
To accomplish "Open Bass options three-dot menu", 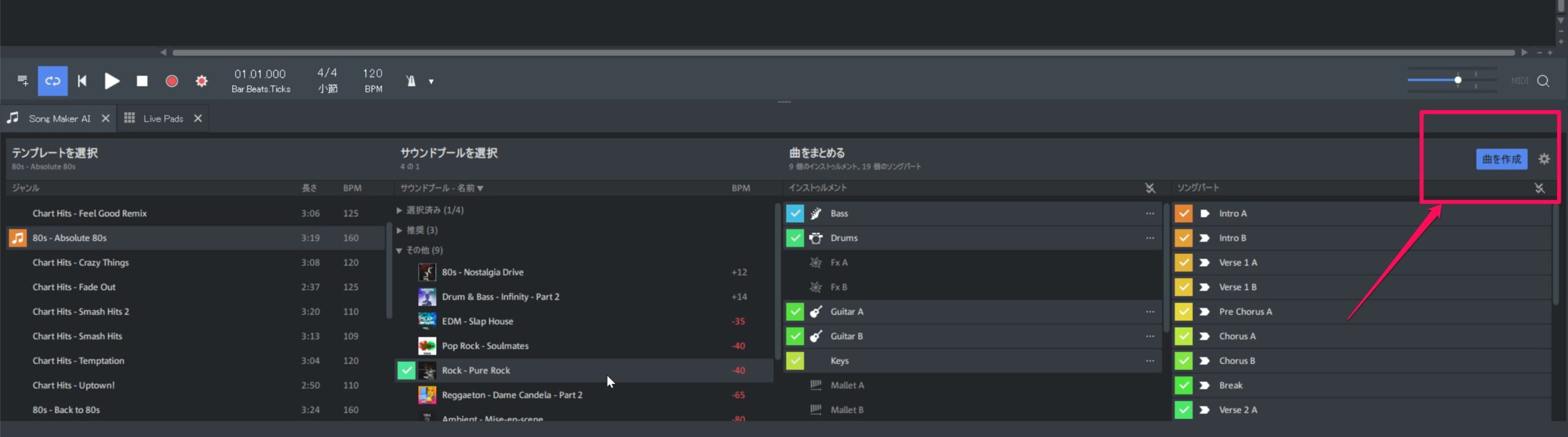I will (x=1150, y=214).
